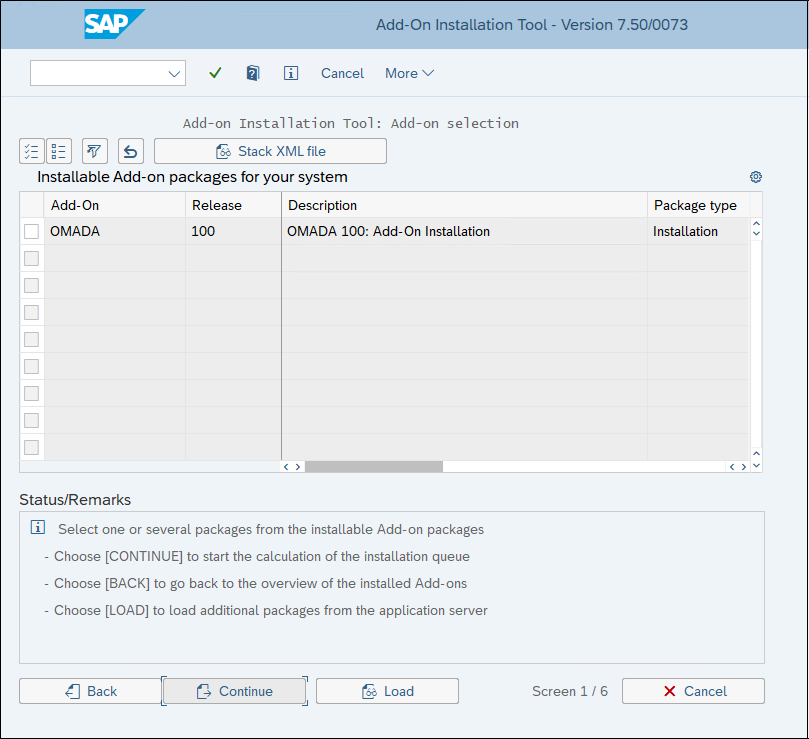Select 'OMADA 100: Add-On Installation' description cell
809x739 pixels.
coord(464,231)
